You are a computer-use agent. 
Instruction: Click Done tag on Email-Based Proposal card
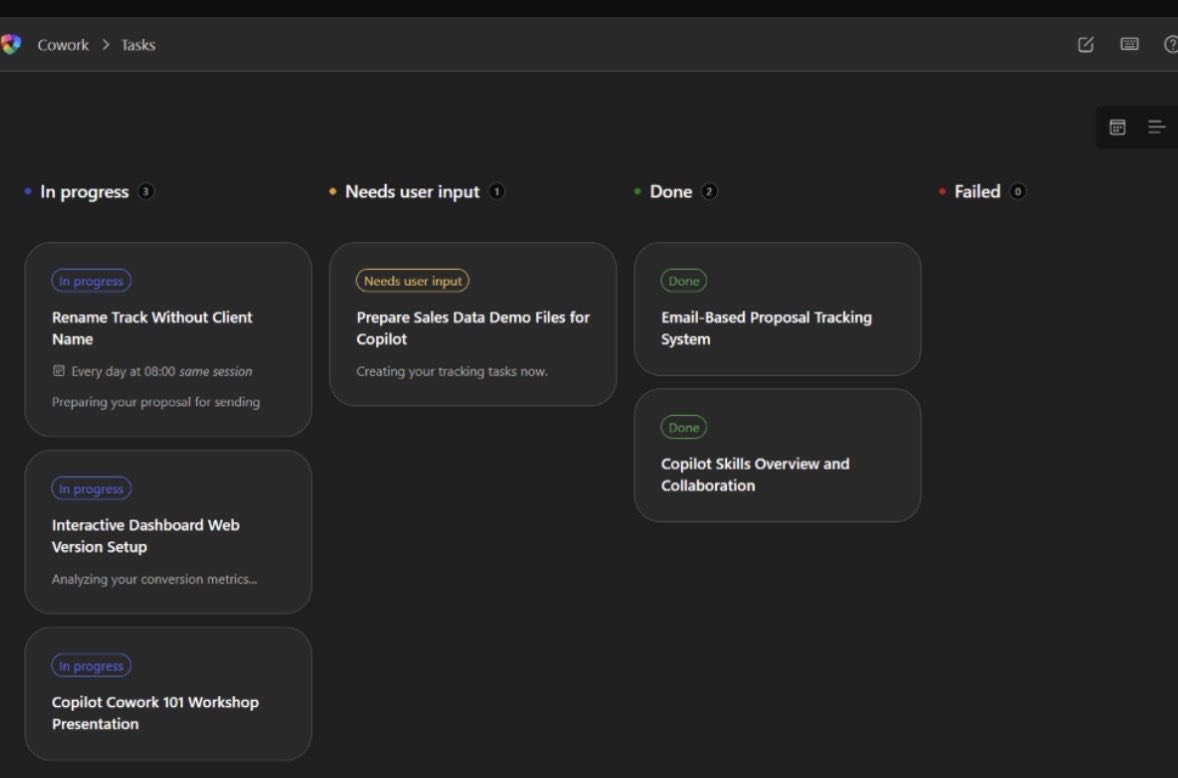pyautogui.click(x=684, y=281)
